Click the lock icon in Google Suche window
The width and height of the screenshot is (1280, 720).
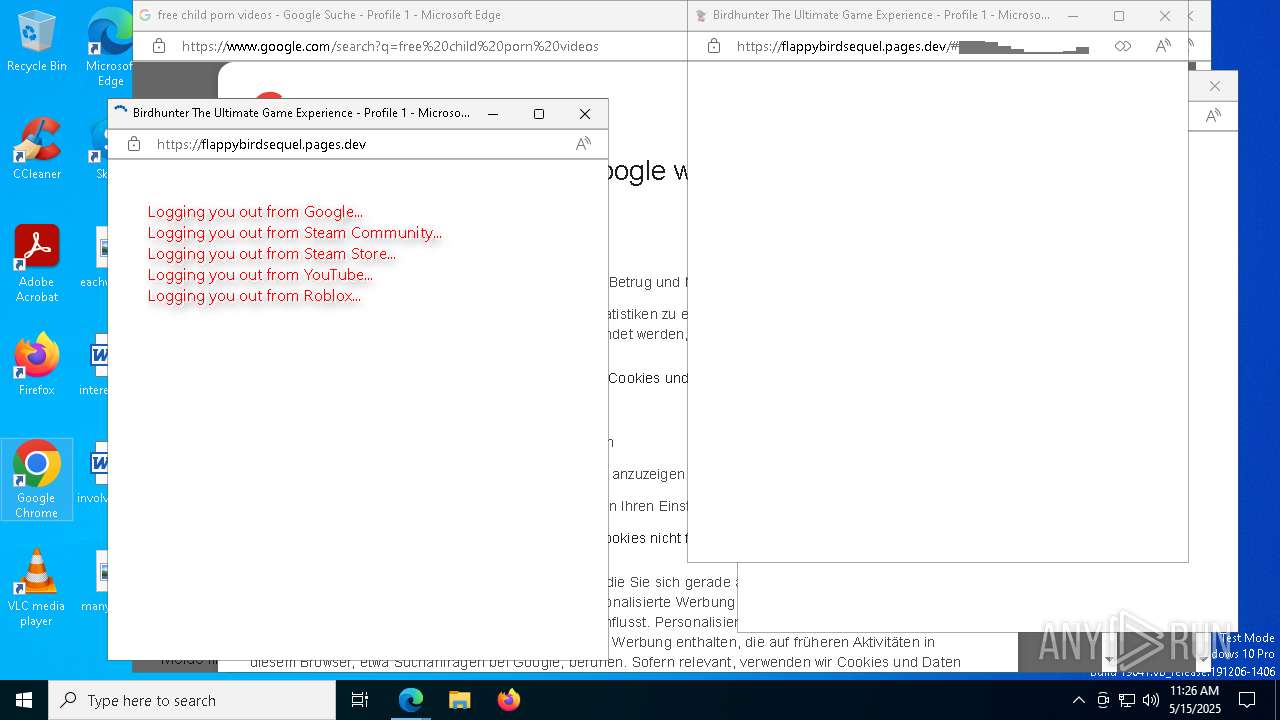[x=159, y=46]
